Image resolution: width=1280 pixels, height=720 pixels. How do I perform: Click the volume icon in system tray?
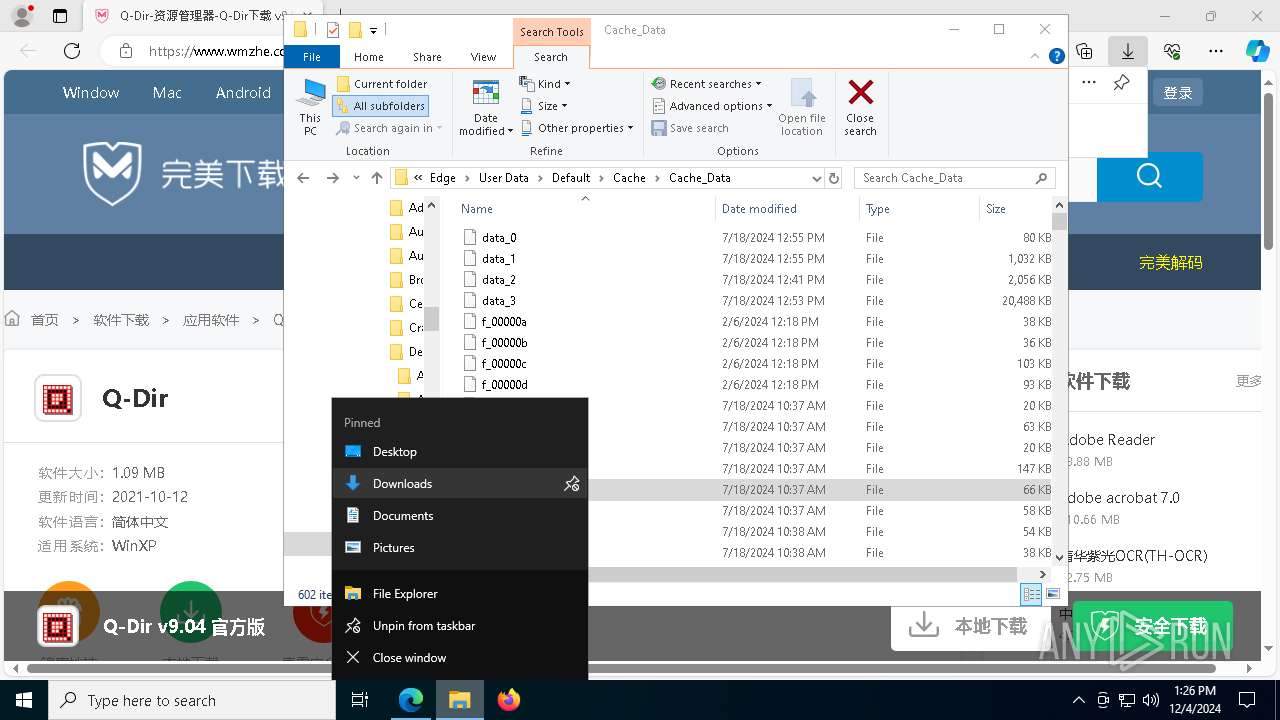(1151, 700)
